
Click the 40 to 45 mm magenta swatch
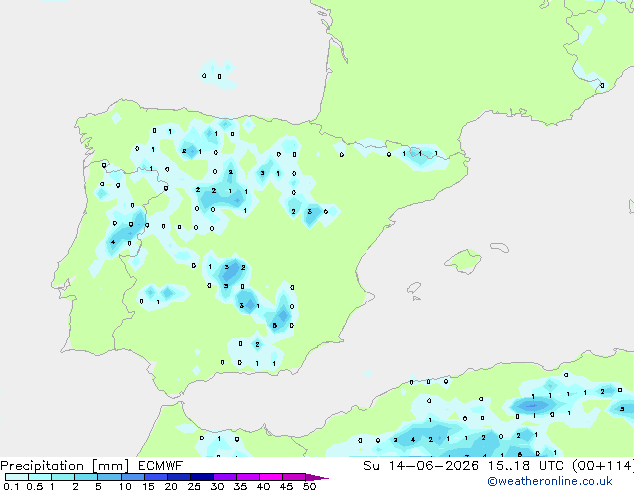point(271,477)
